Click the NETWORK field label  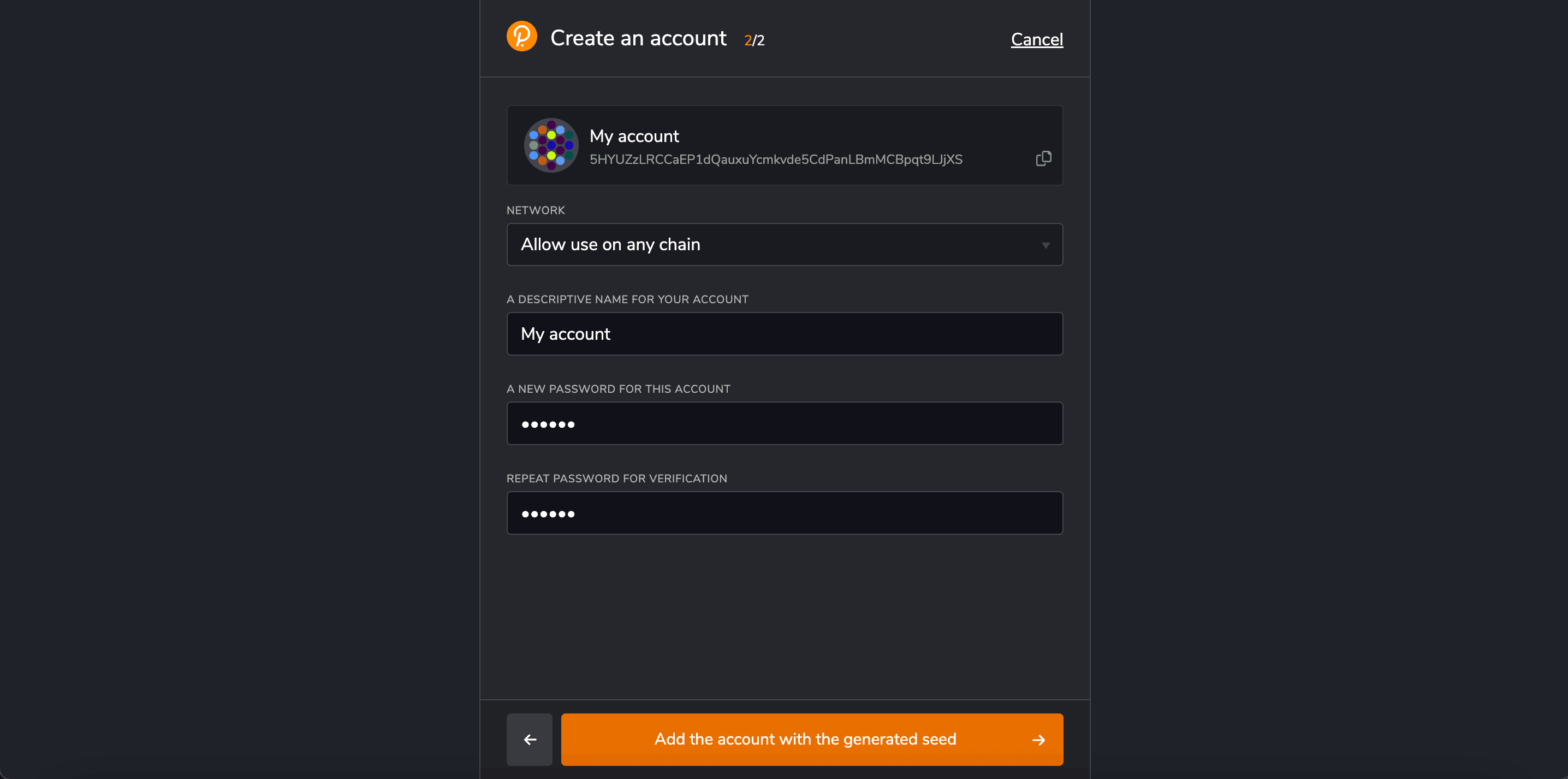point(536,210)
